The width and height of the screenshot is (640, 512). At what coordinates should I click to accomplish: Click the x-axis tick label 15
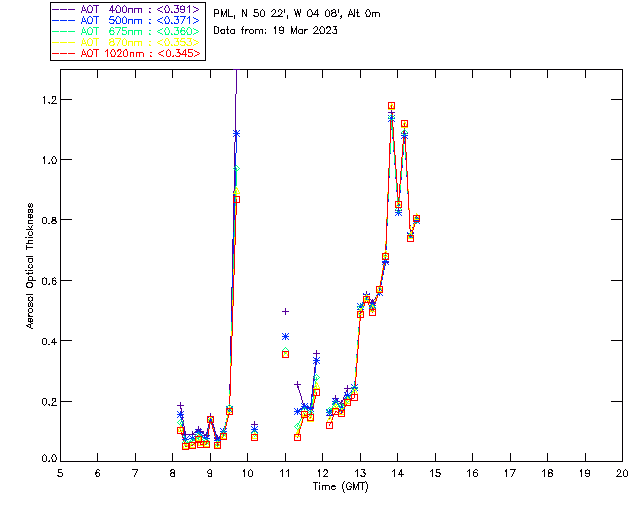[435, 473]
